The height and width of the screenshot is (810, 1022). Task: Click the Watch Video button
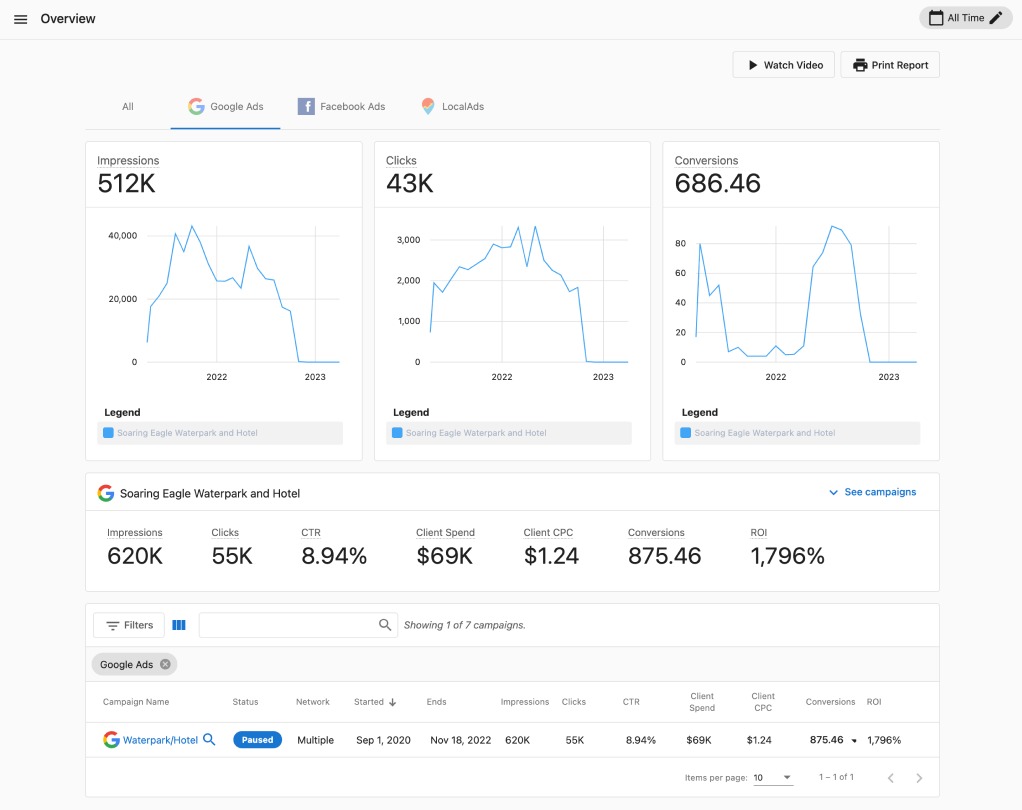(783, 65)
